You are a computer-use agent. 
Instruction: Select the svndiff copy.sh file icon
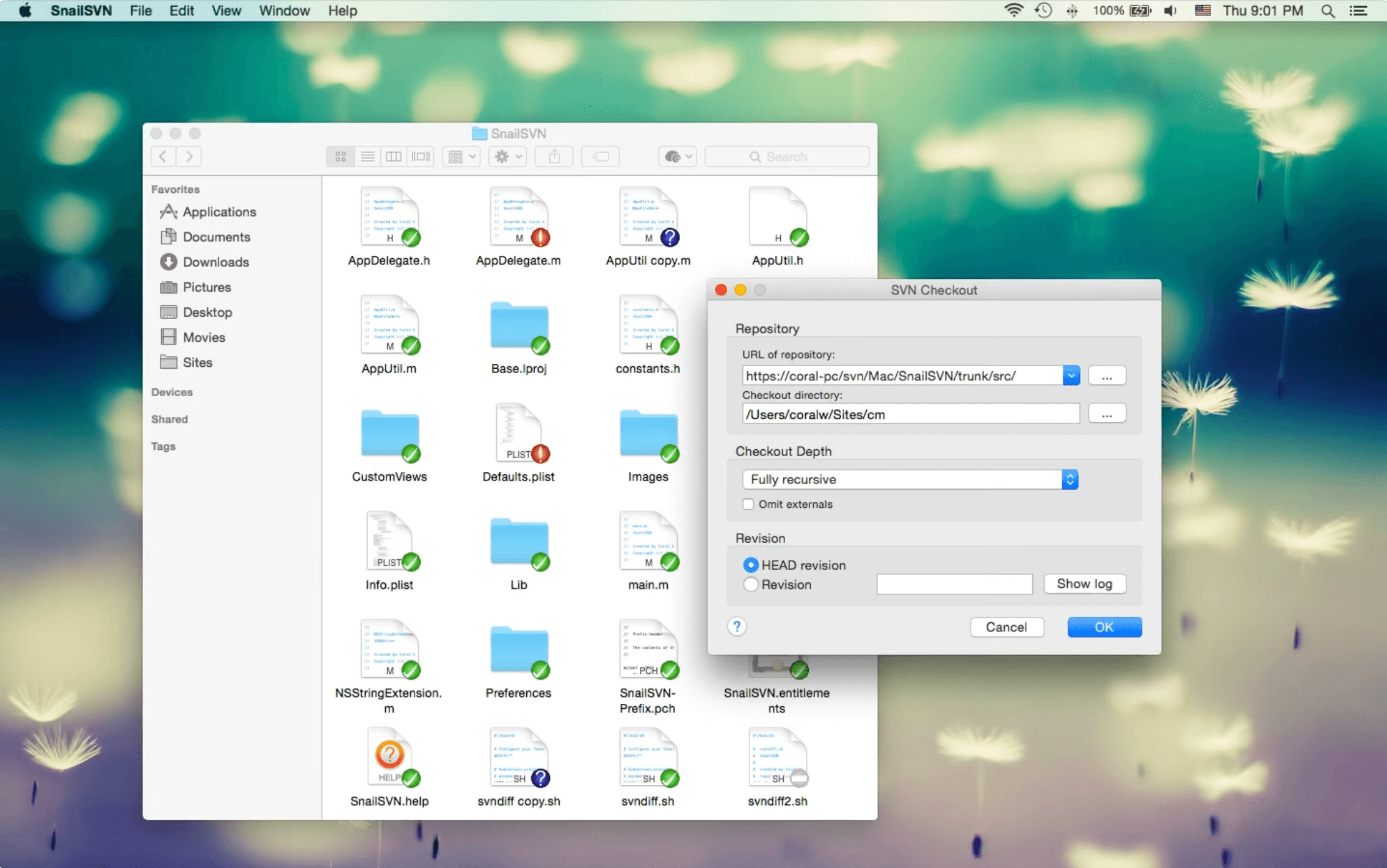tap(519, 758)
